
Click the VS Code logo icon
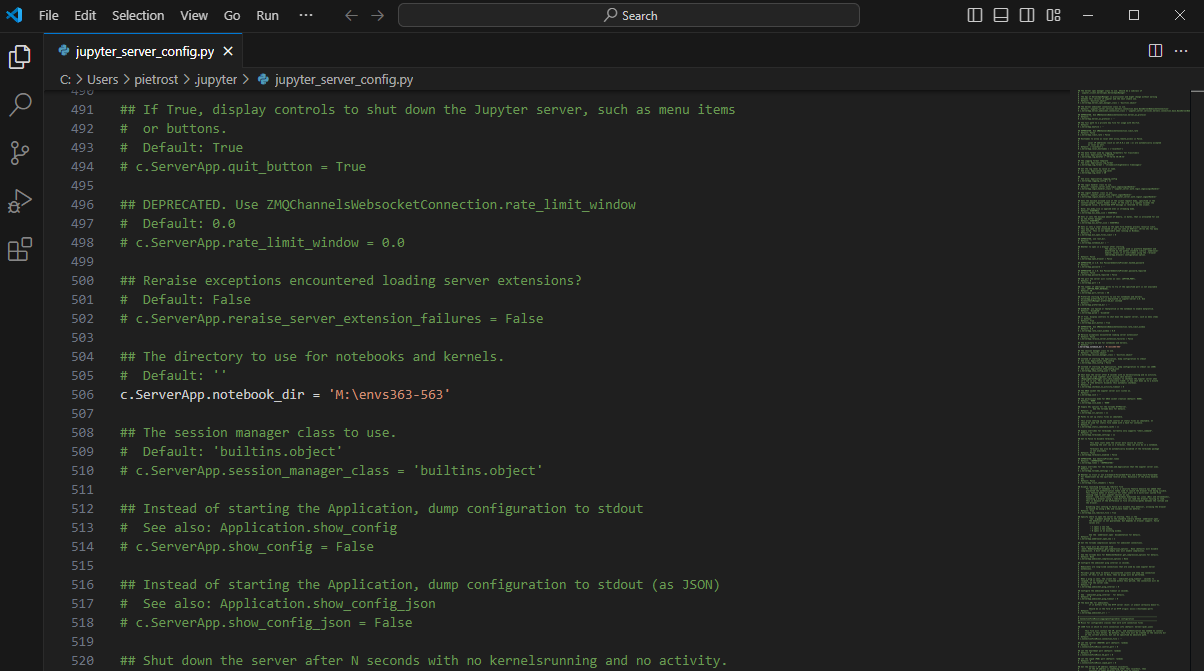click(x=14, y=15)
